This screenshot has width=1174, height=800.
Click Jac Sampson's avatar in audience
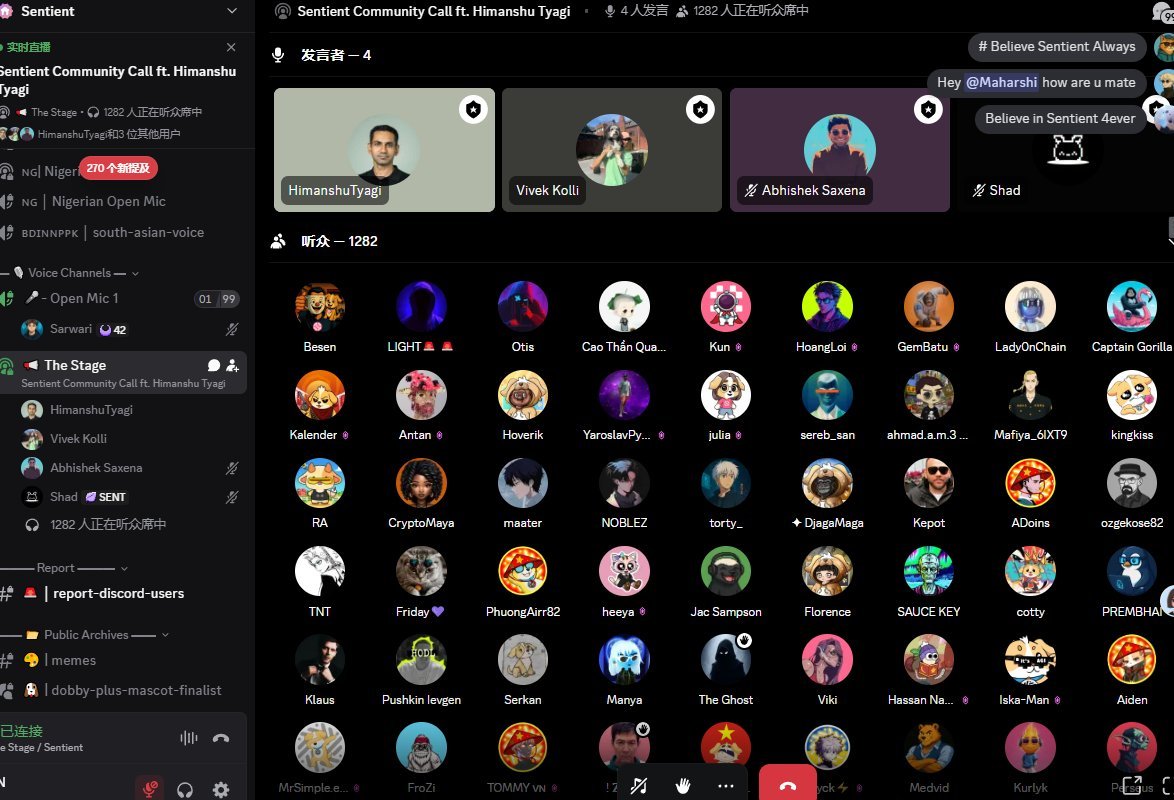pos(726,572)
